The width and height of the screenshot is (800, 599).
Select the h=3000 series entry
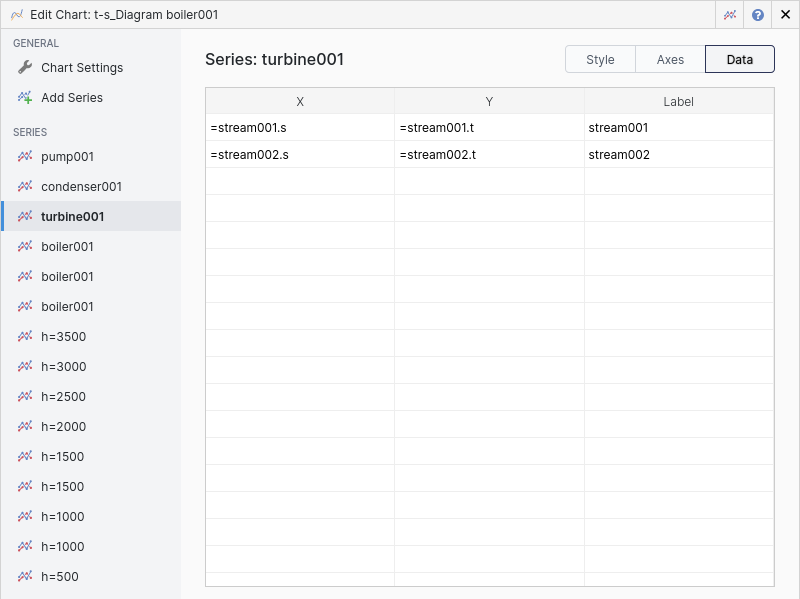pyautogui.click(x=63, y=367)
